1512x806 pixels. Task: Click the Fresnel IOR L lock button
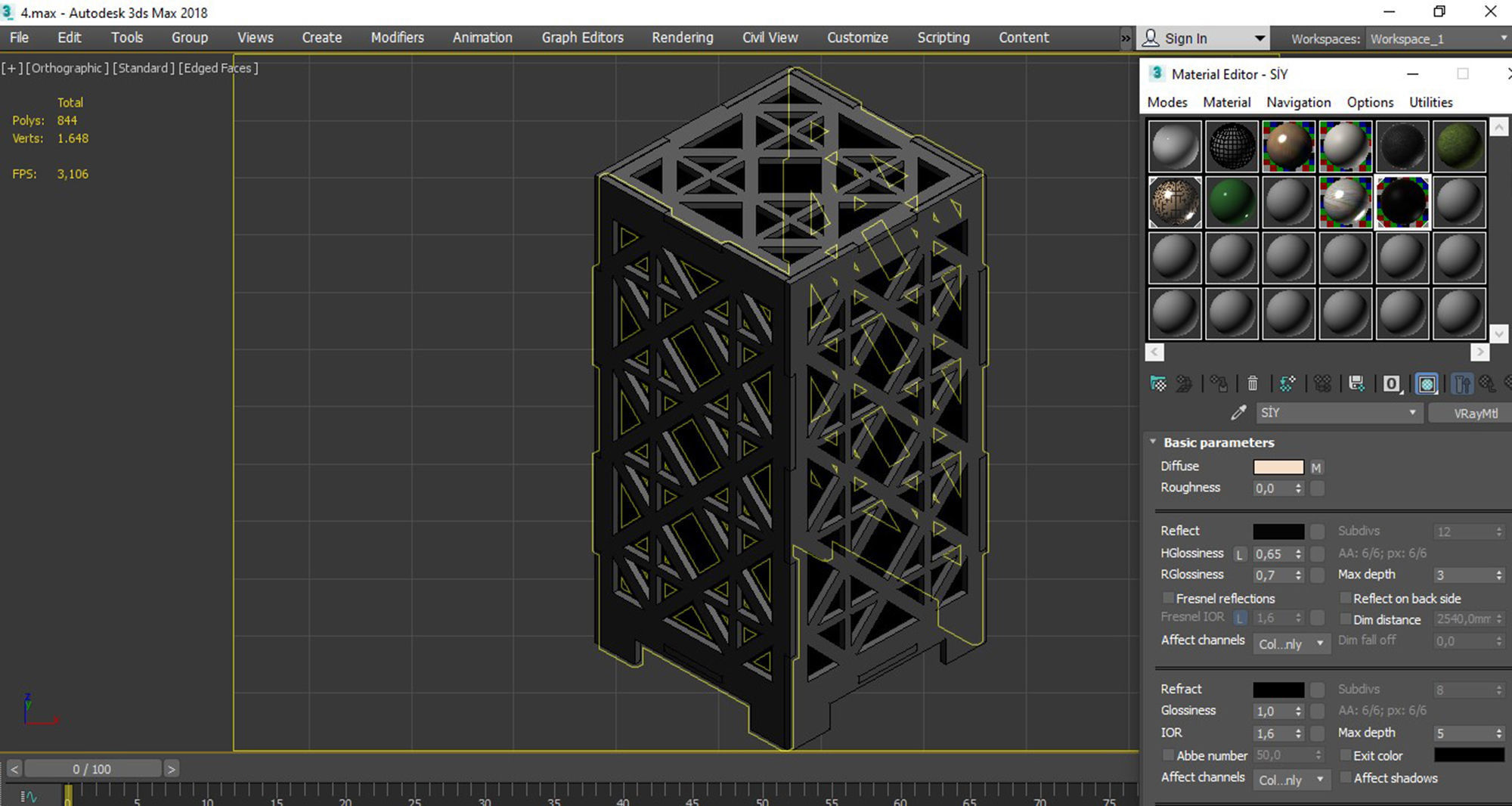point(1239,618)
